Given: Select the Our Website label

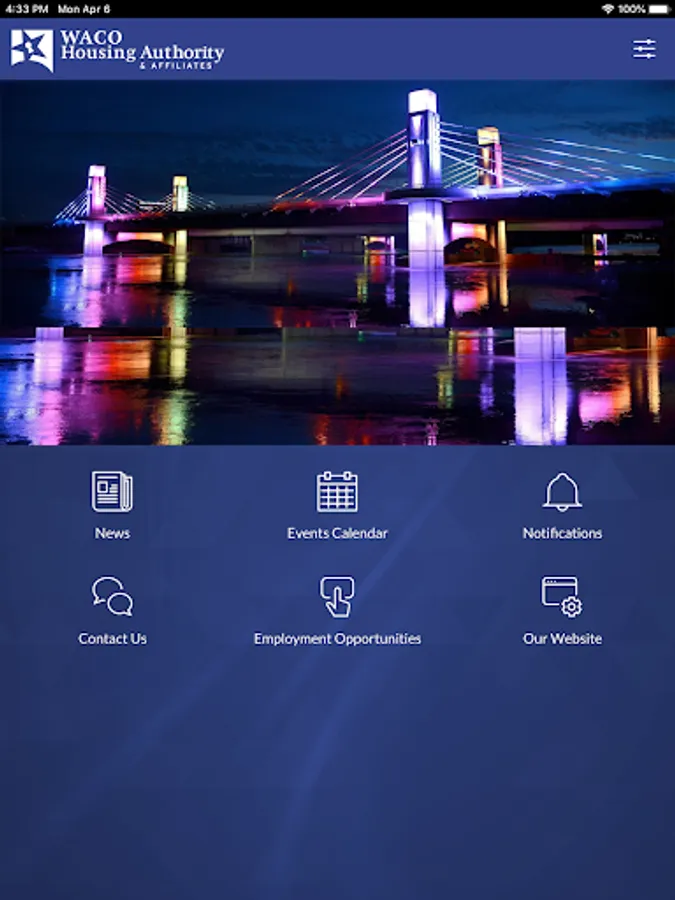Looking at the screenshot, I should point(562,639).
